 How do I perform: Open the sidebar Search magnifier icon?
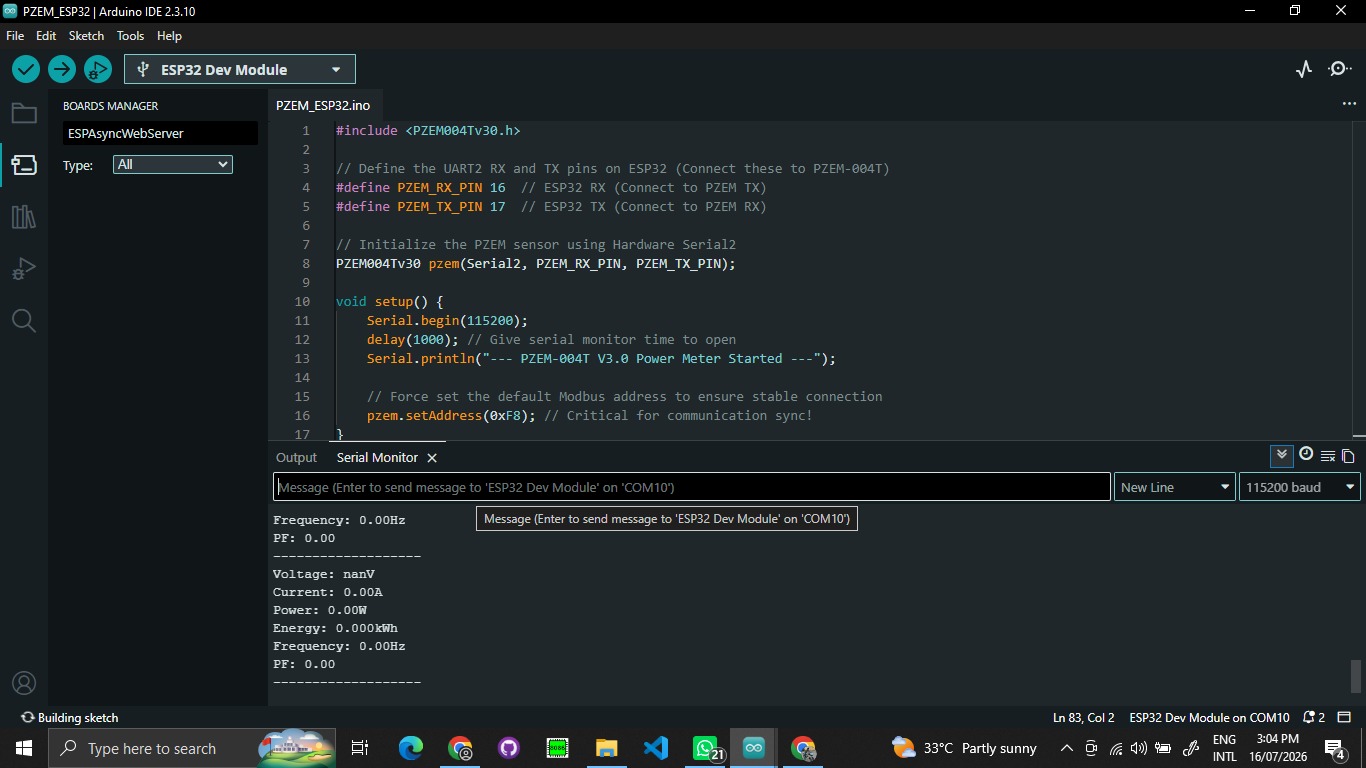(x=24, y=321)
